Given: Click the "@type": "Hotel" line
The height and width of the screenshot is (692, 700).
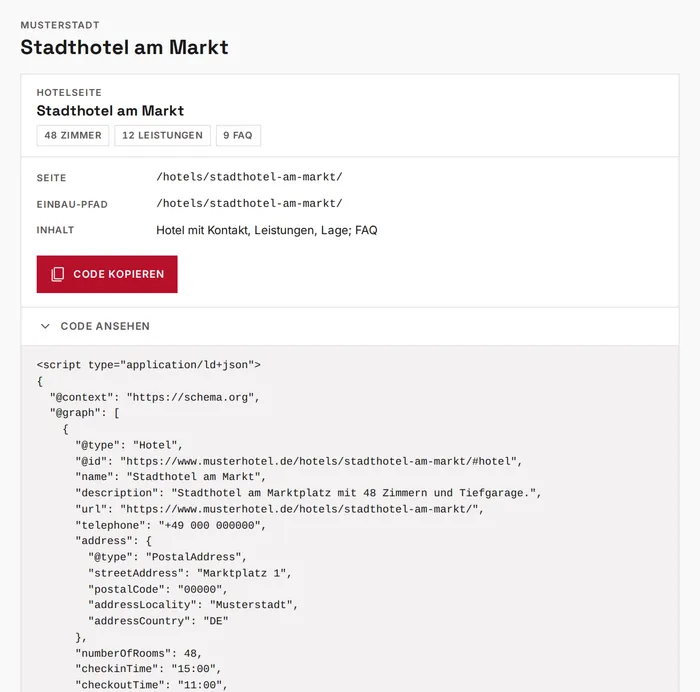Looking at the screenshot, I should pos(129,445).
